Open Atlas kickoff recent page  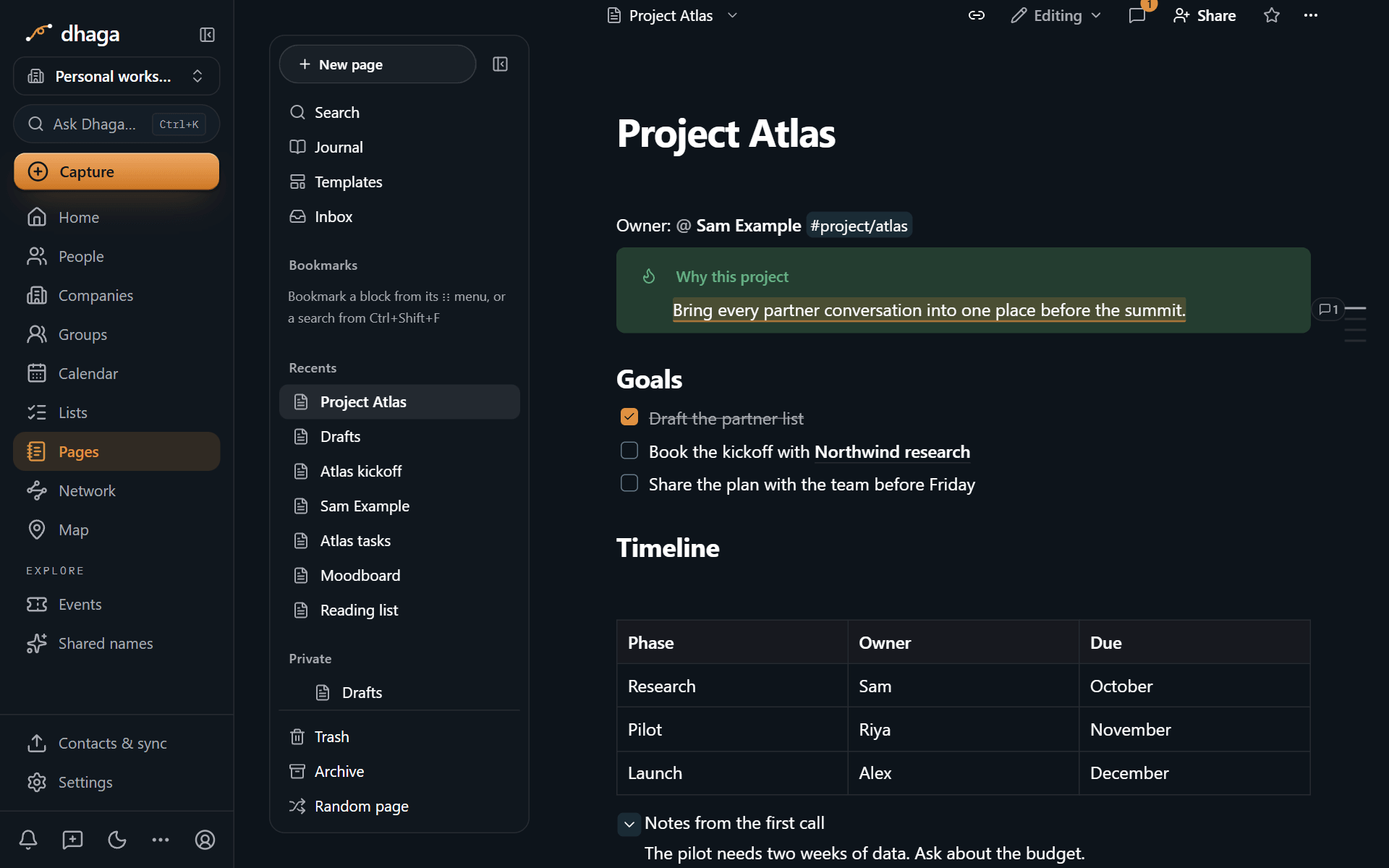click(399, 472)
